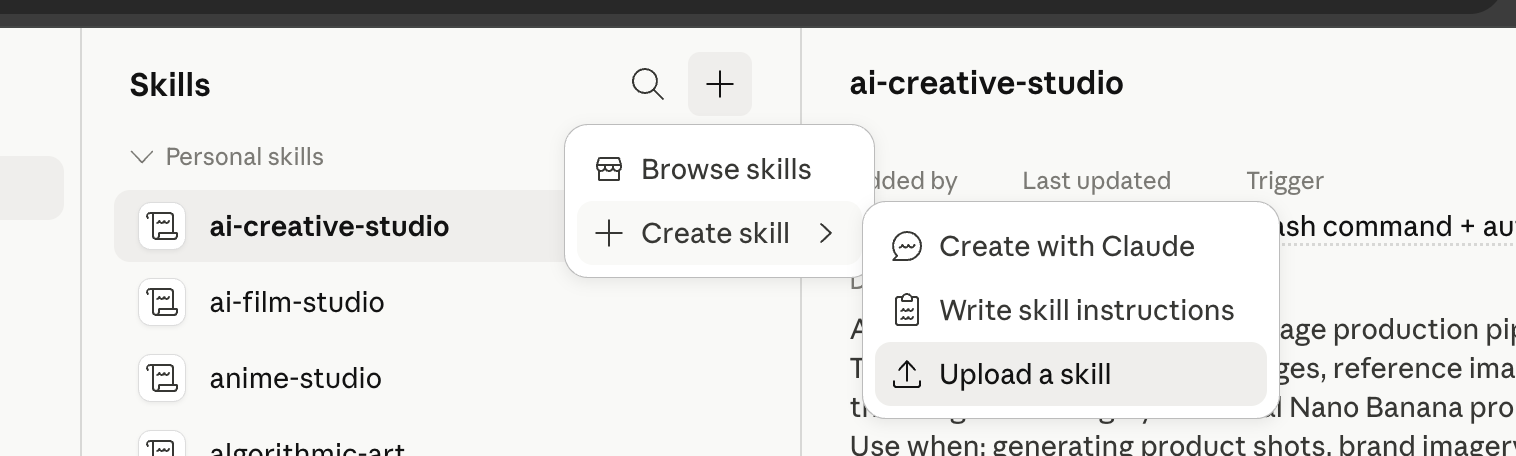Open the Create skill submenu entry
This screenshot has height=456, width=1516.
click(x=719, y=233)
